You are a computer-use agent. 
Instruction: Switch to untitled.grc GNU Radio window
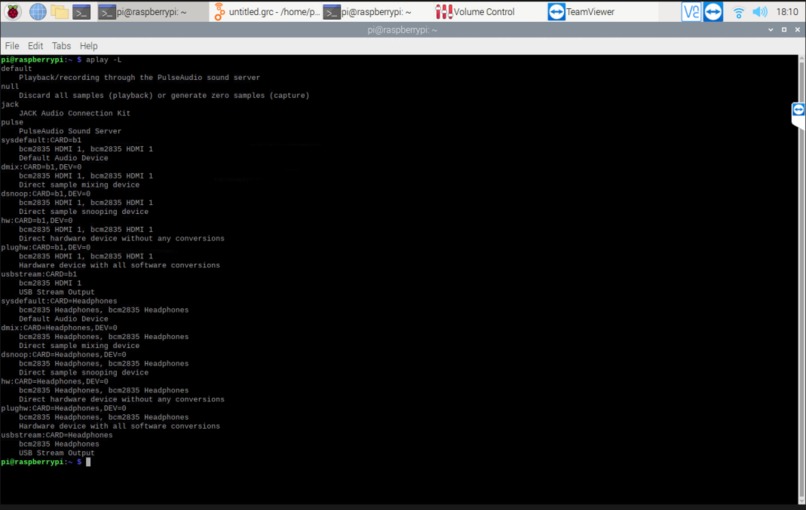pos(266,11)
